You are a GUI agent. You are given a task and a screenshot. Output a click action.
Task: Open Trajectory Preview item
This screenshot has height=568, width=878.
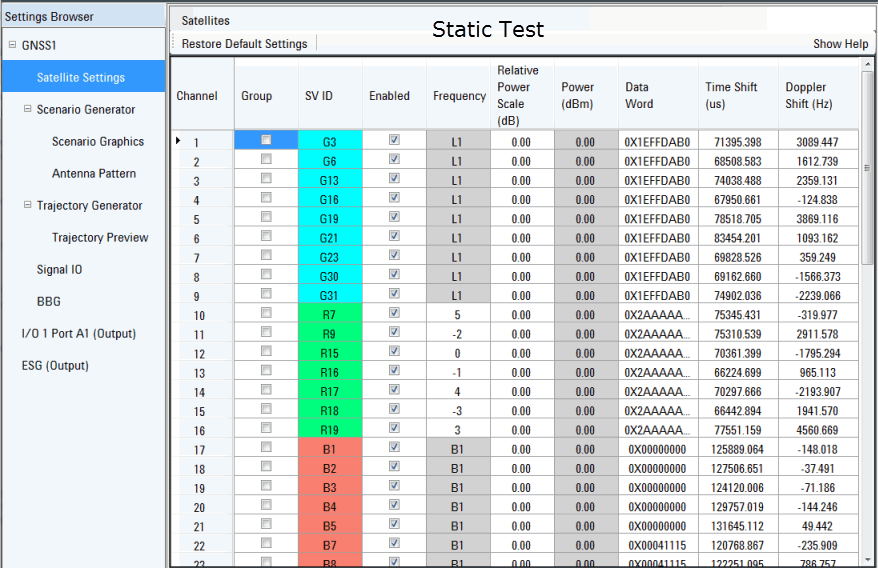coord(100,237)
